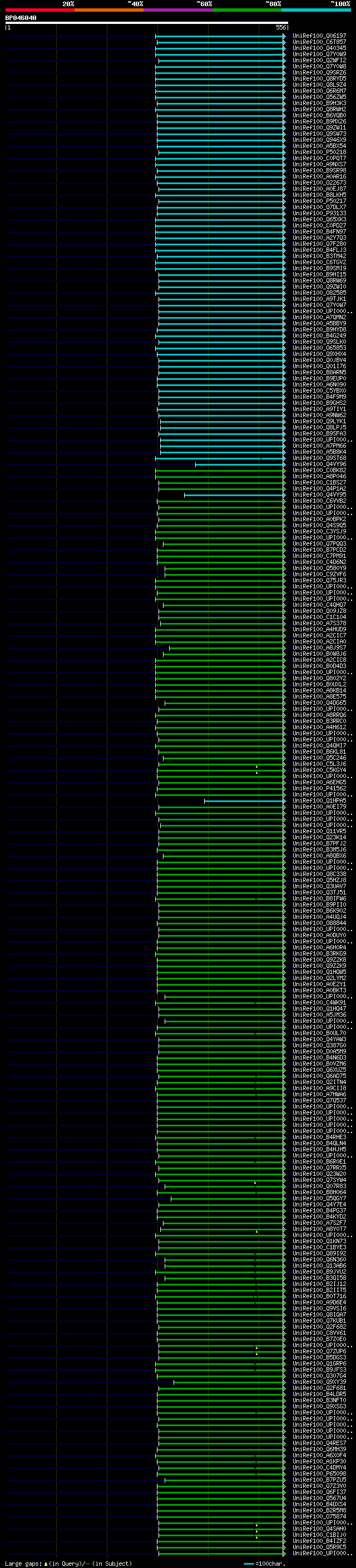The height and width of the screenshot is (1568, 356).
Task: Click the cyan ~100% identity color band
Action: [316, 10]
